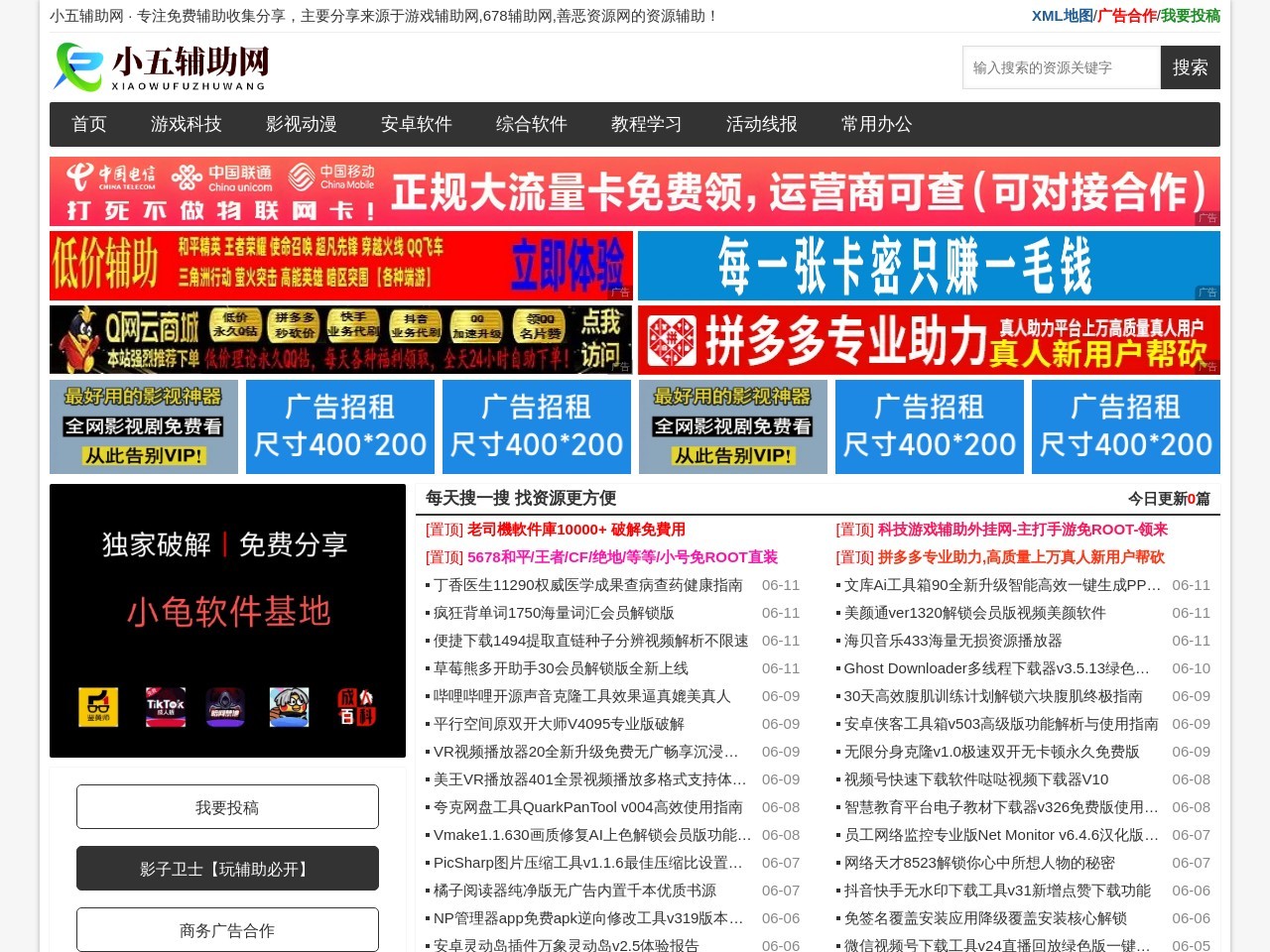Screen dimensions: 1270x952
Task: Open pinned 老司機軟件庫10000+ post
Action: click(x=575, y=530)
